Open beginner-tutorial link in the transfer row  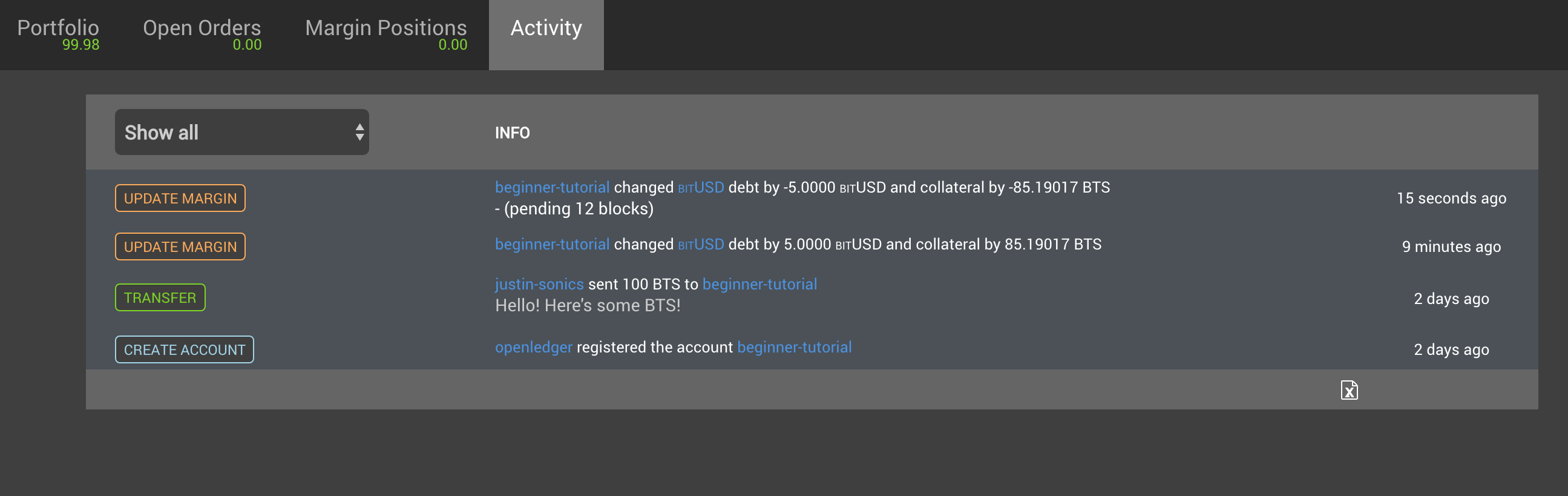click(759, 284)
